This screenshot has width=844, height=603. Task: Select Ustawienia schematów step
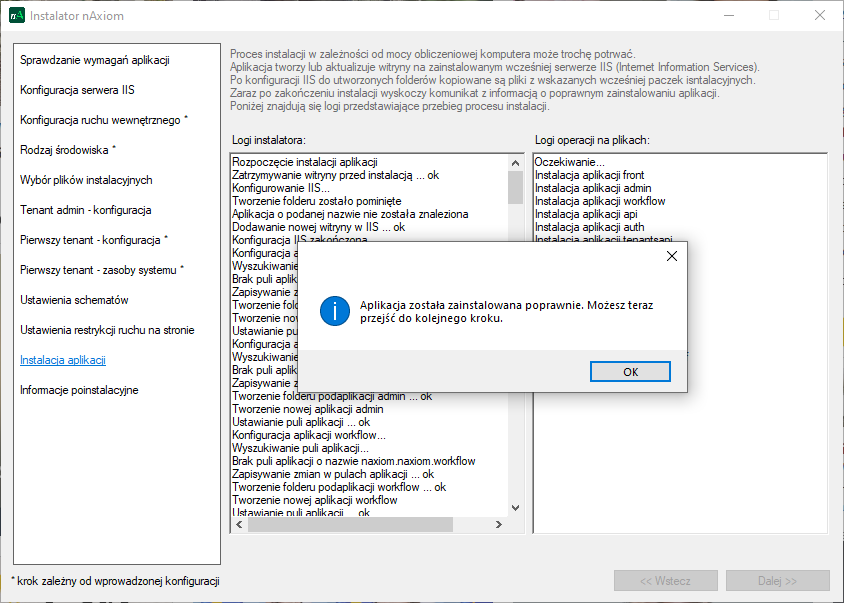pos(74,300)
